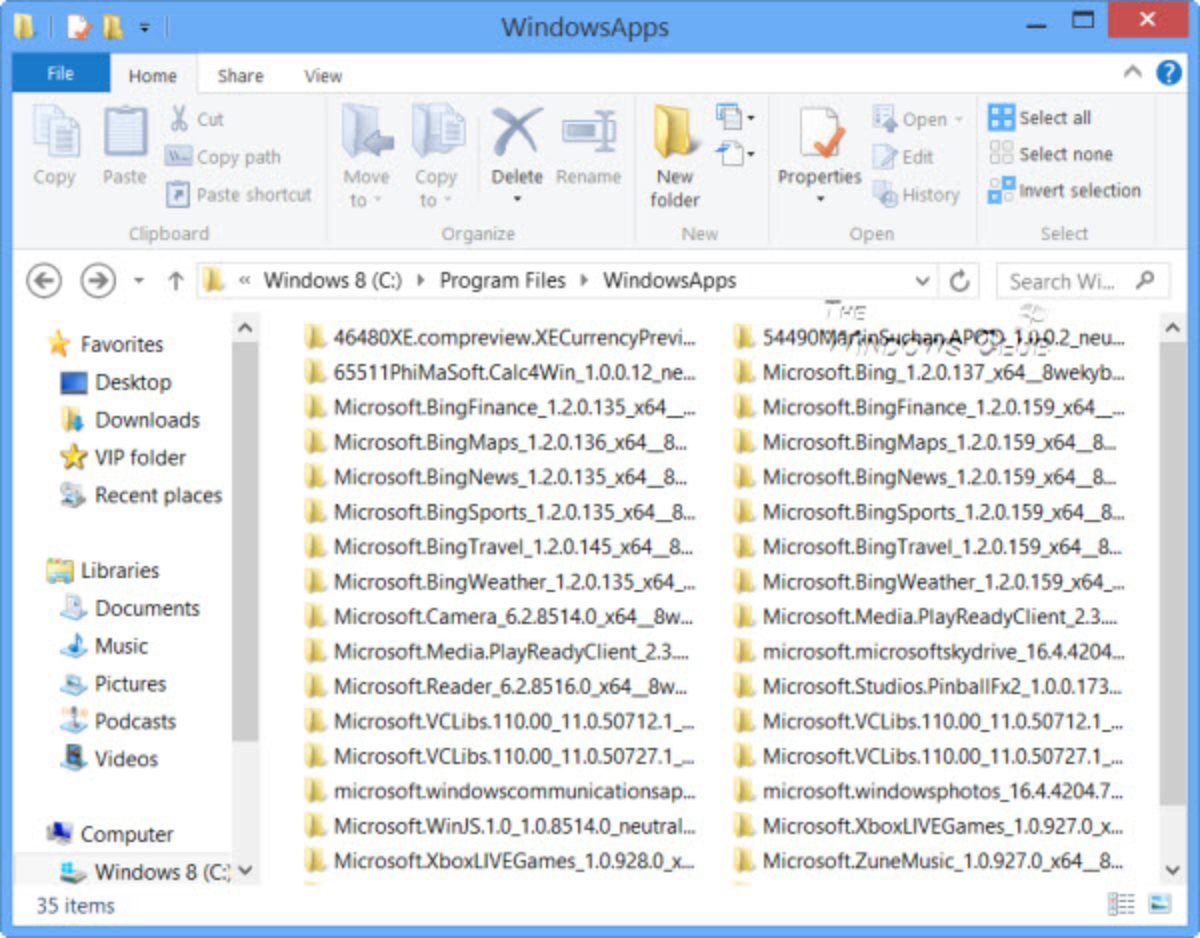Open Customize Quick Access Toolbar dropdown
This screenshot has width=1200, height=938.
pyautogui.click(x=144, y=28)
